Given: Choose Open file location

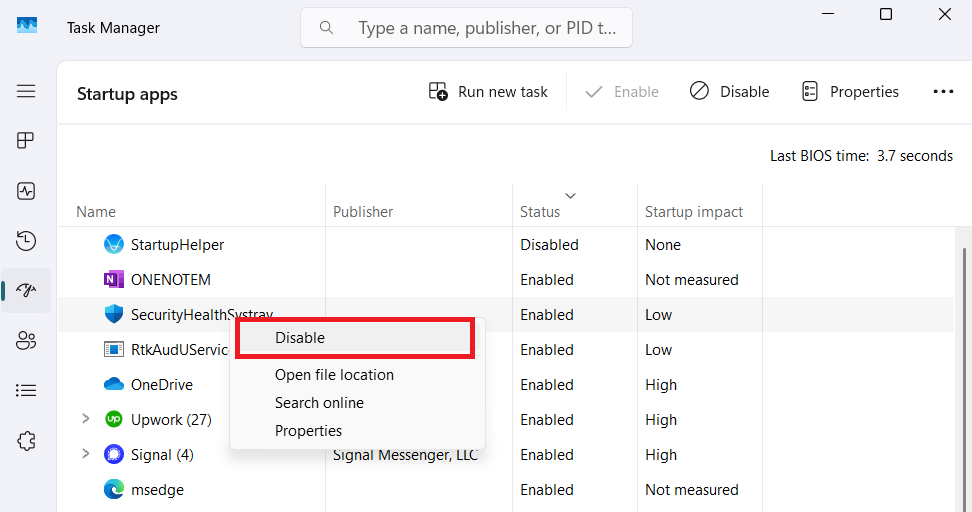Looking at the screenshot, I should click(334, 375).
